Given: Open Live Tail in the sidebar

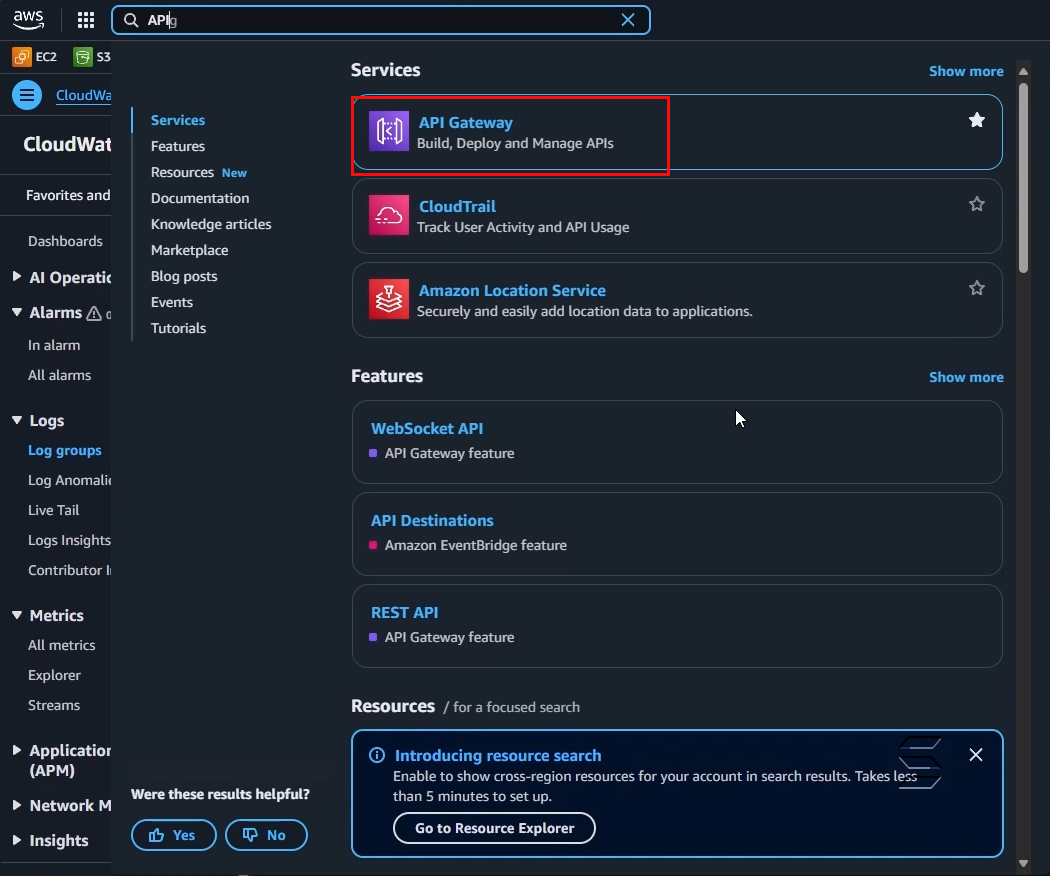Looking at the screenshot, I should pyautogui.click(x=53, y=510).
